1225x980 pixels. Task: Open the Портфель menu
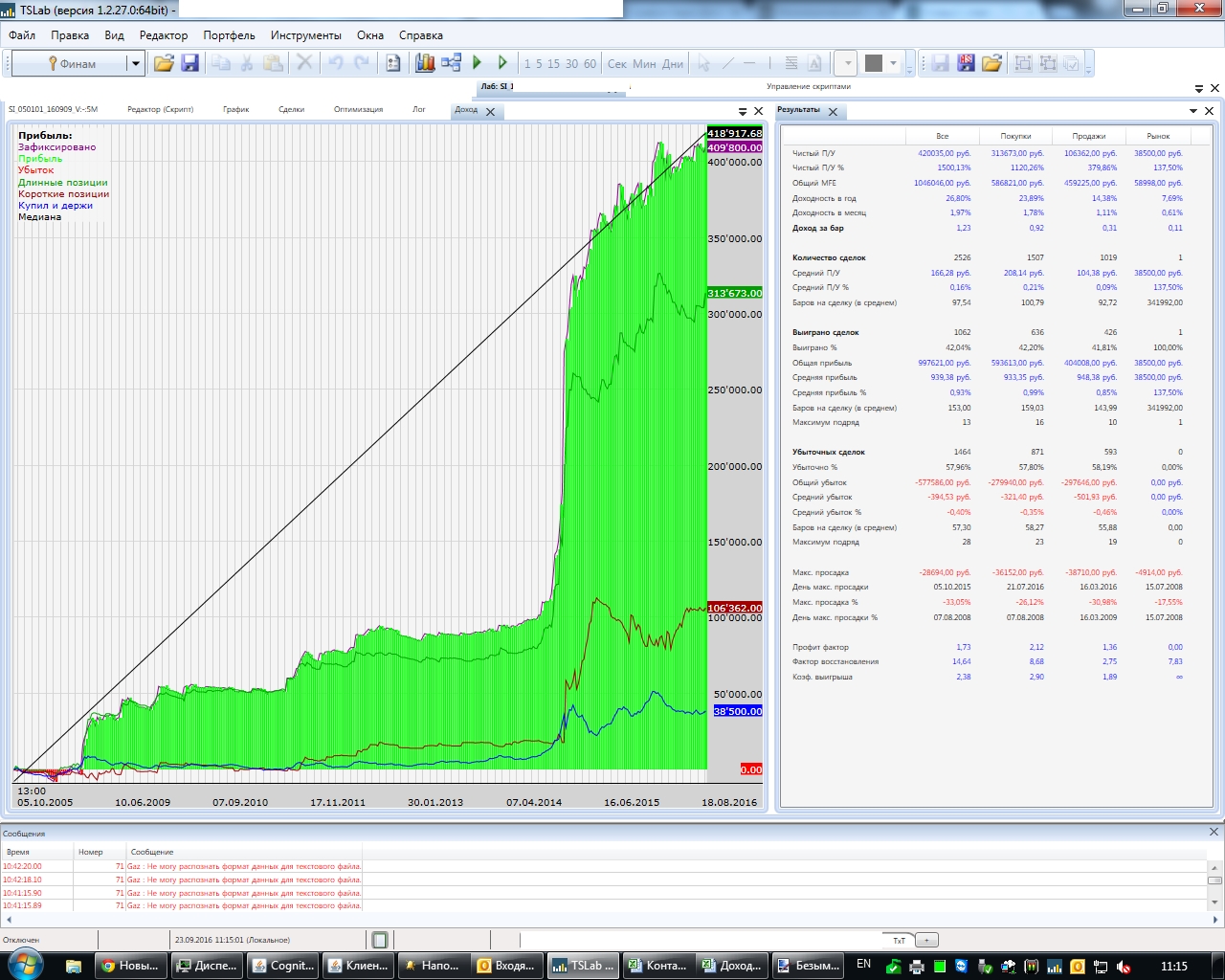pyautogui.click(x=229, y=35)
